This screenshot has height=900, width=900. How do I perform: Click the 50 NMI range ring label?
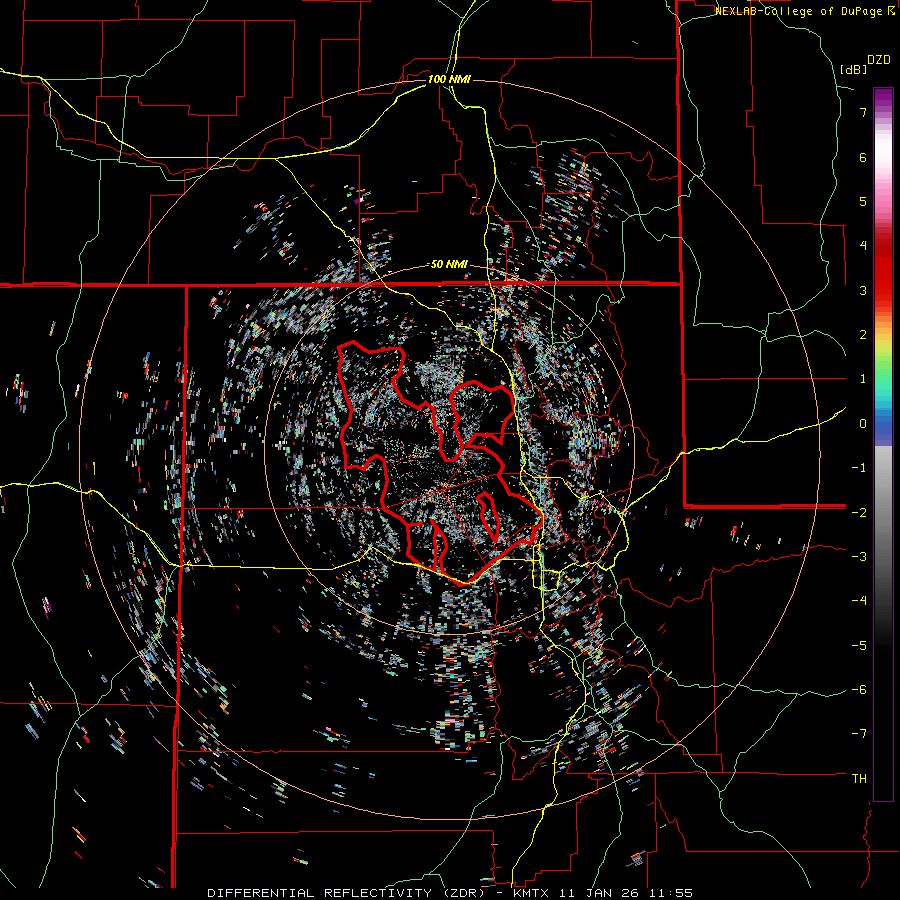click(449, 265)
